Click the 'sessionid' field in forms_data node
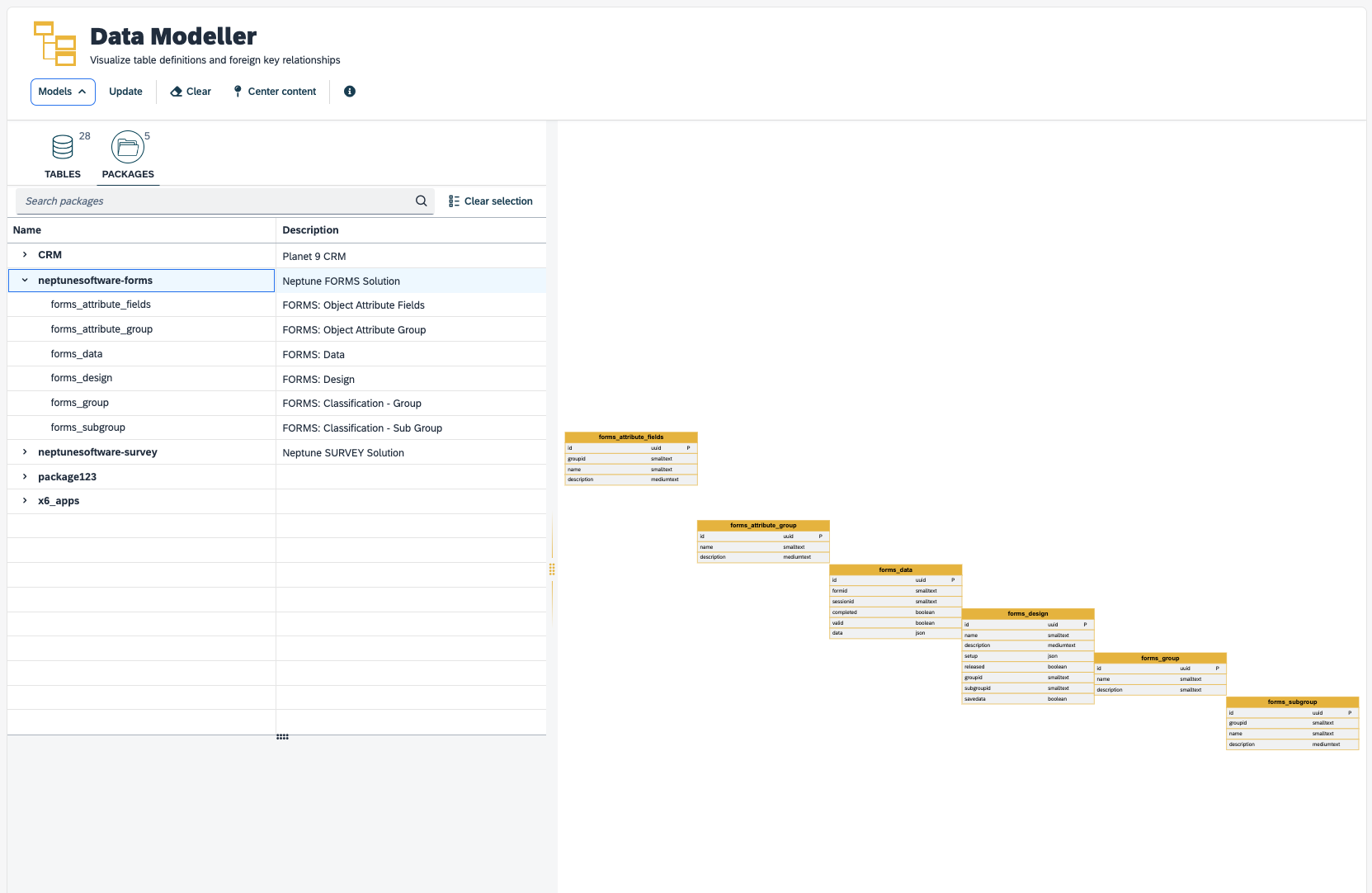 [x=896, y=602]
